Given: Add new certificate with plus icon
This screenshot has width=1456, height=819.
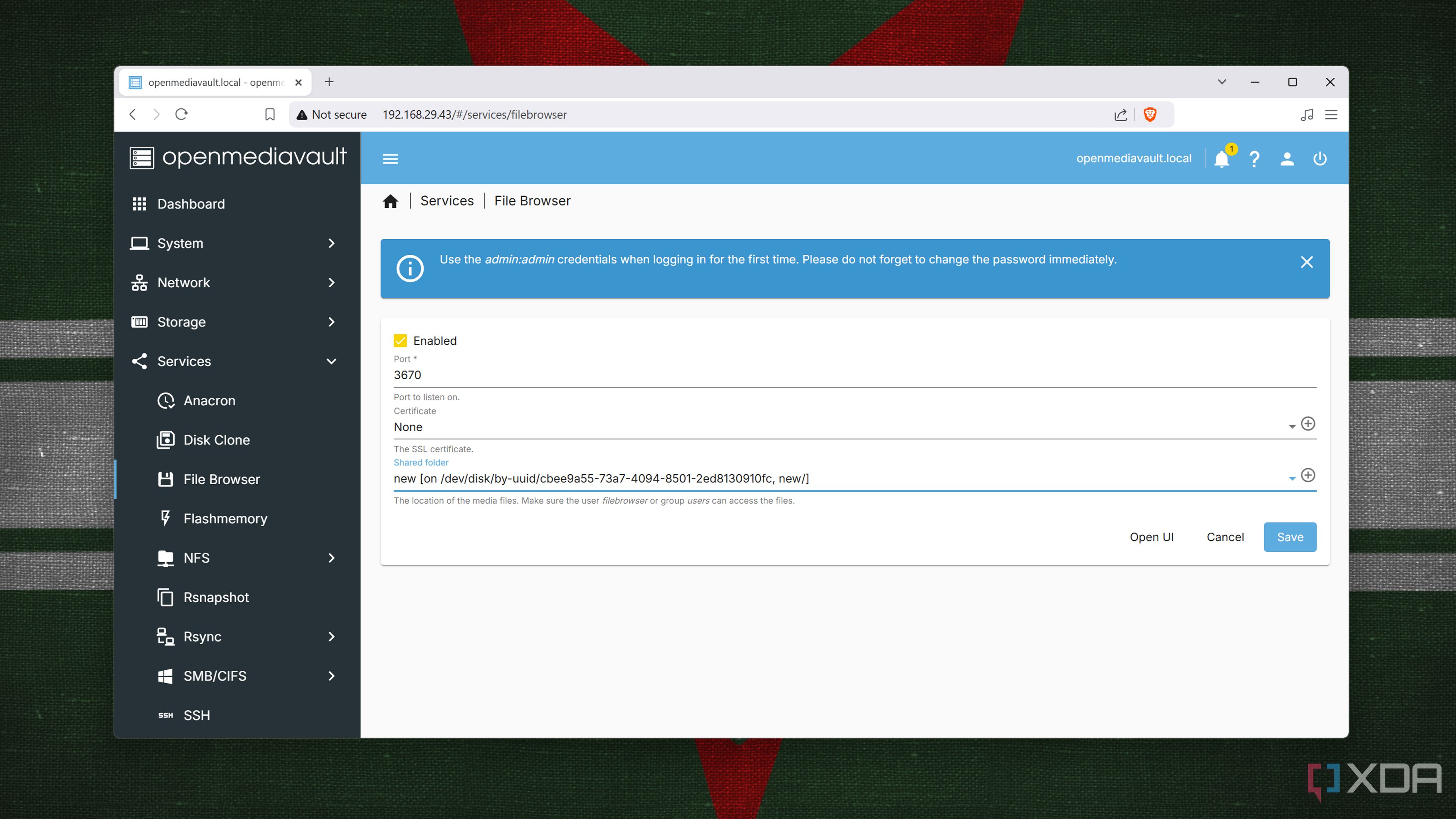Looking at the screenshot, I should coord(1308,424).
